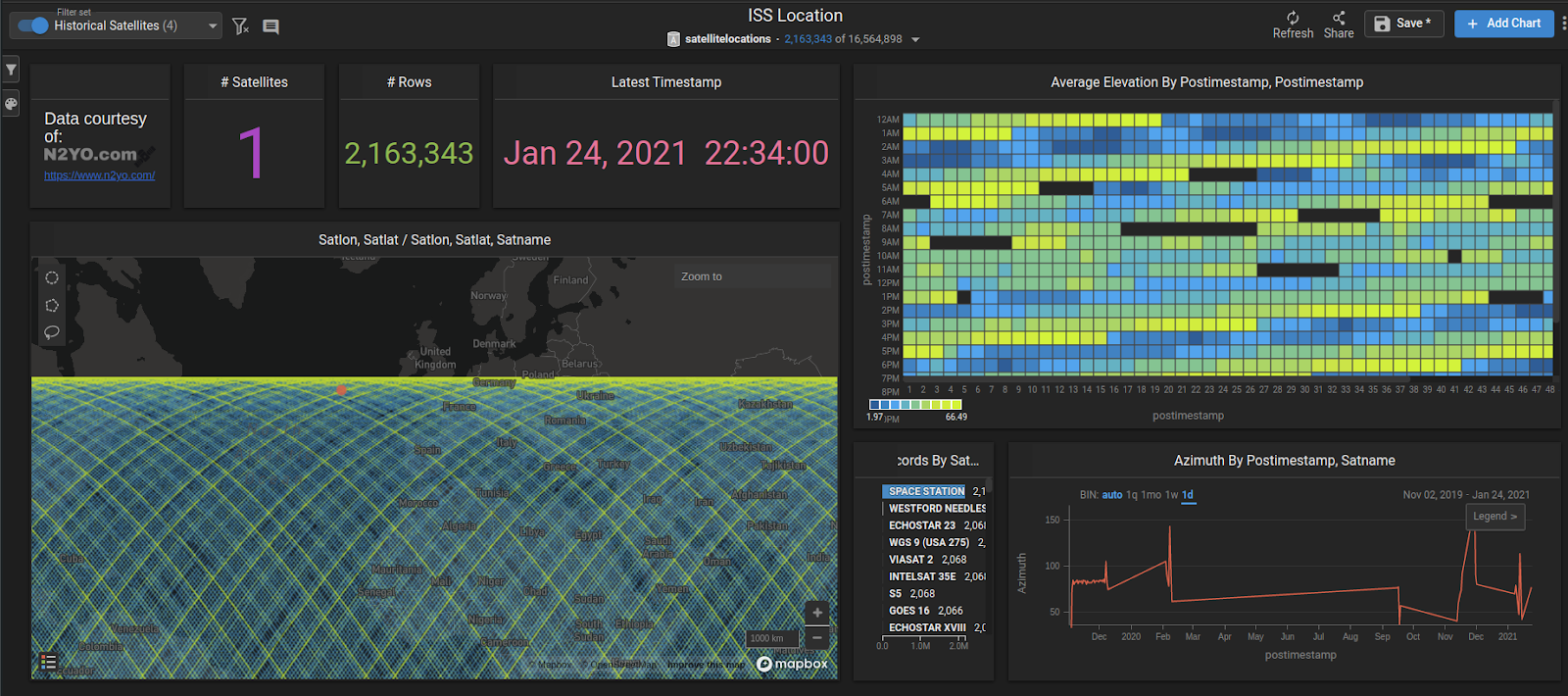Select the INTELSAT 35E row
1568x696 pixels.
(934, 576)
